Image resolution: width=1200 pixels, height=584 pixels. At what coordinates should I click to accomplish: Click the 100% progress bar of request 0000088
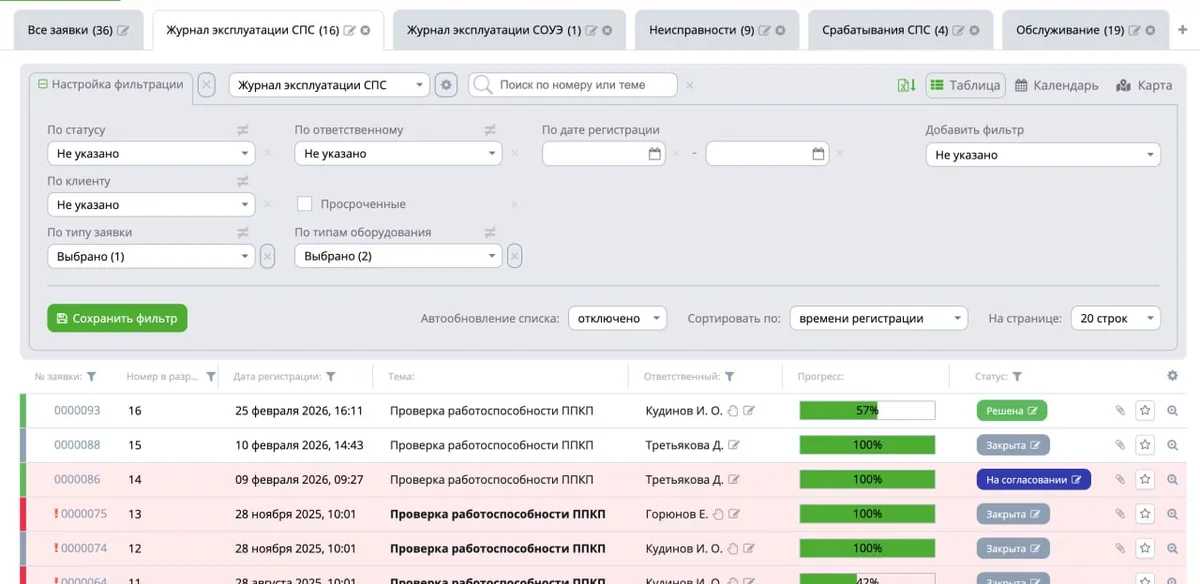point(867,445)
